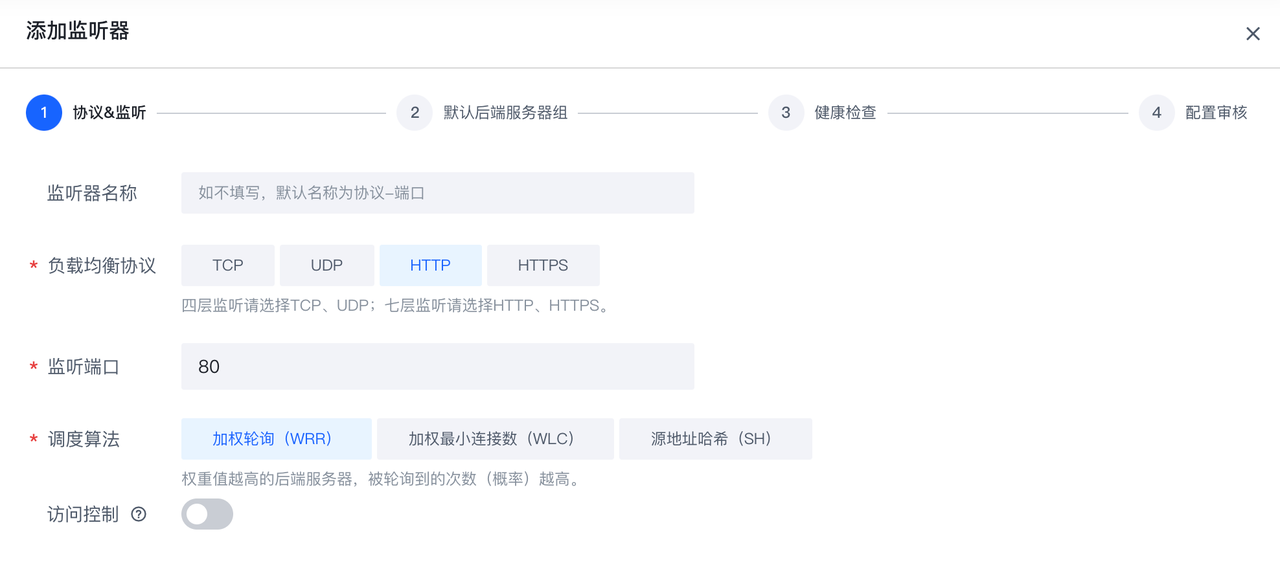Select UDP protocol option
This screenshot has height=571, width=1280.
326,265
